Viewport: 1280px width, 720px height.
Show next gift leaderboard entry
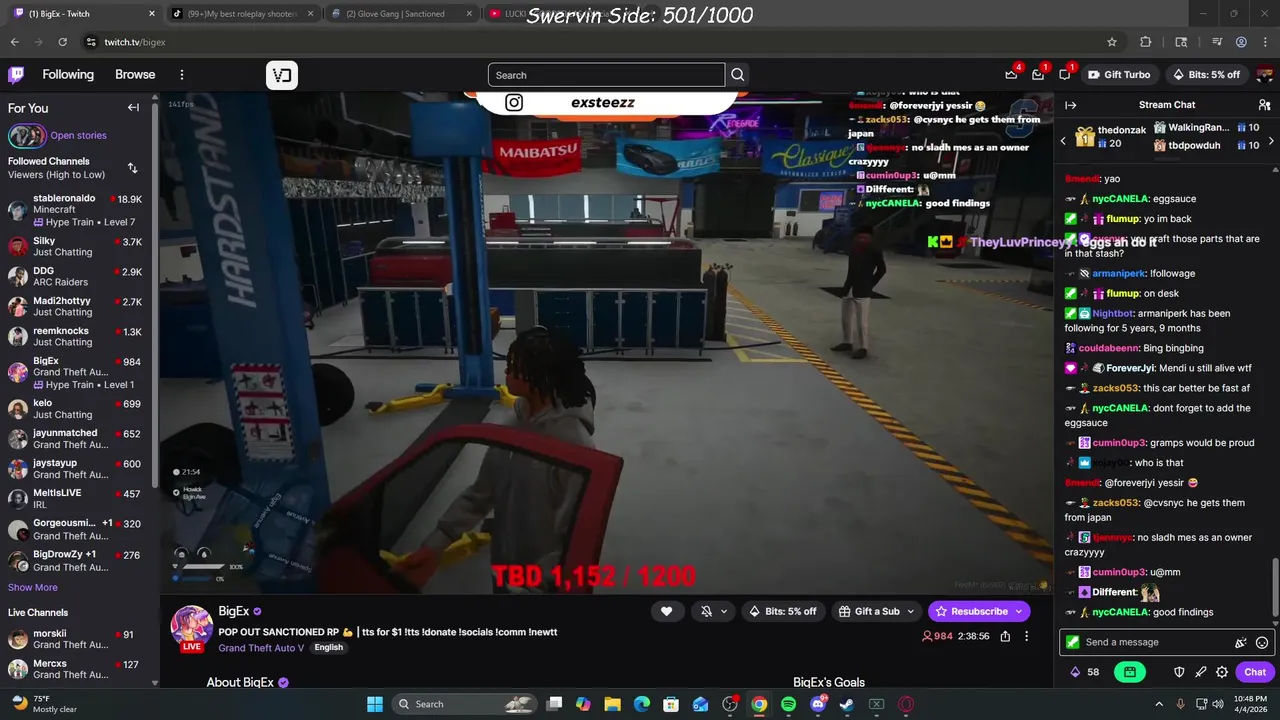[x=1271, y=141]
